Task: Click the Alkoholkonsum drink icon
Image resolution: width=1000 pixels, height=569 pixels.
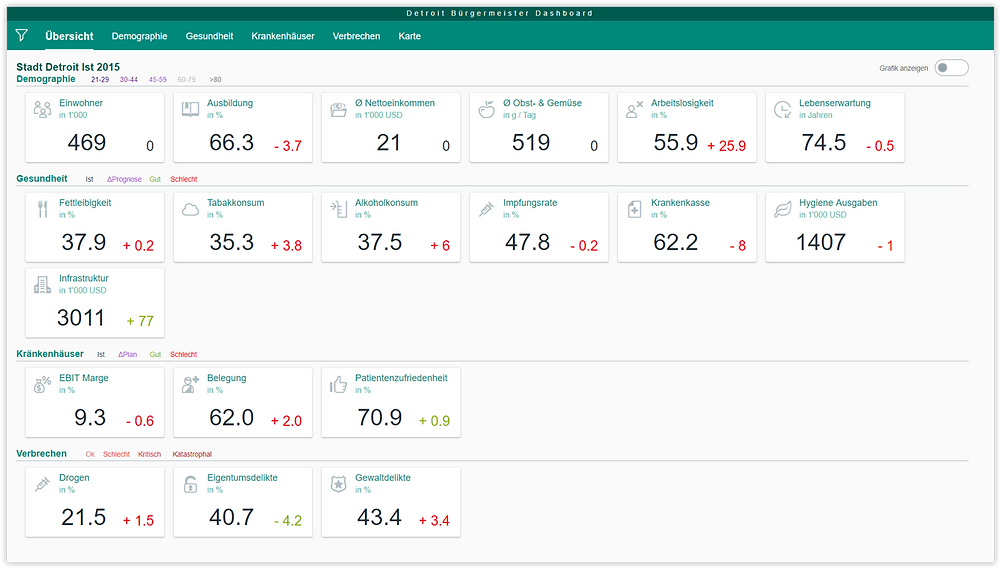Action: pos(338,209)
